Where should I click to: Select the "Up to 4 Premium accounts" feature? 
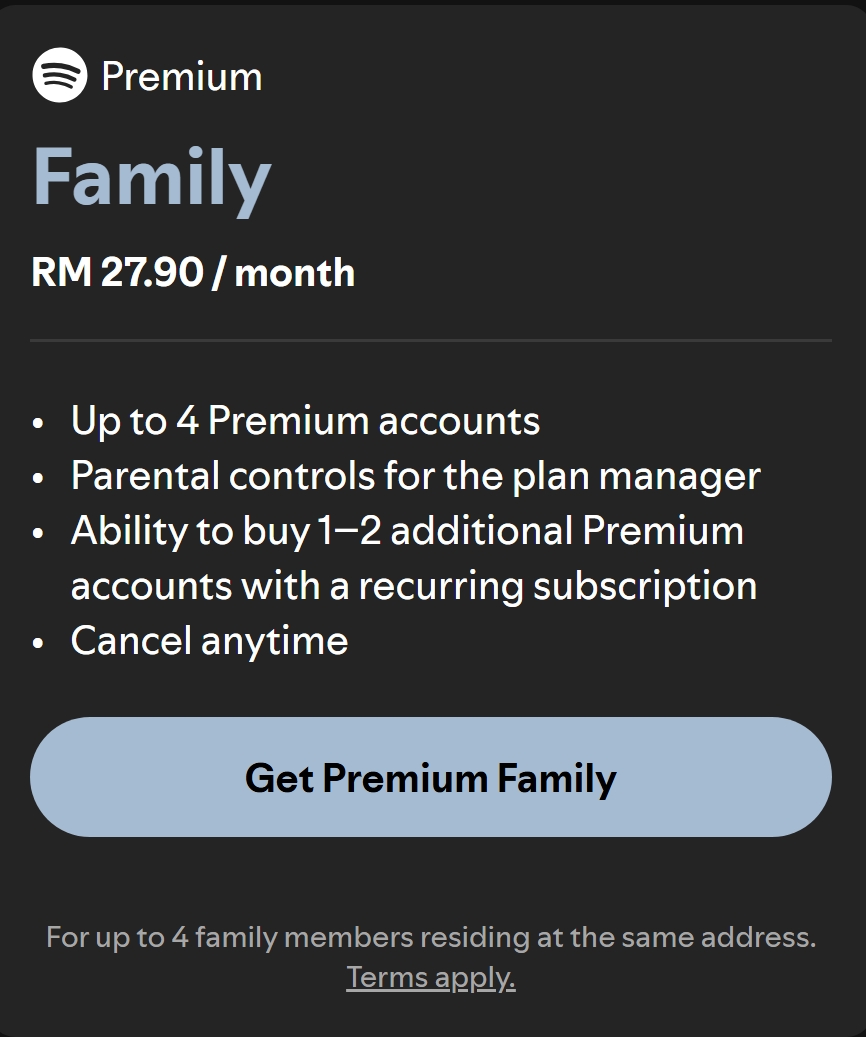[305, 421]
